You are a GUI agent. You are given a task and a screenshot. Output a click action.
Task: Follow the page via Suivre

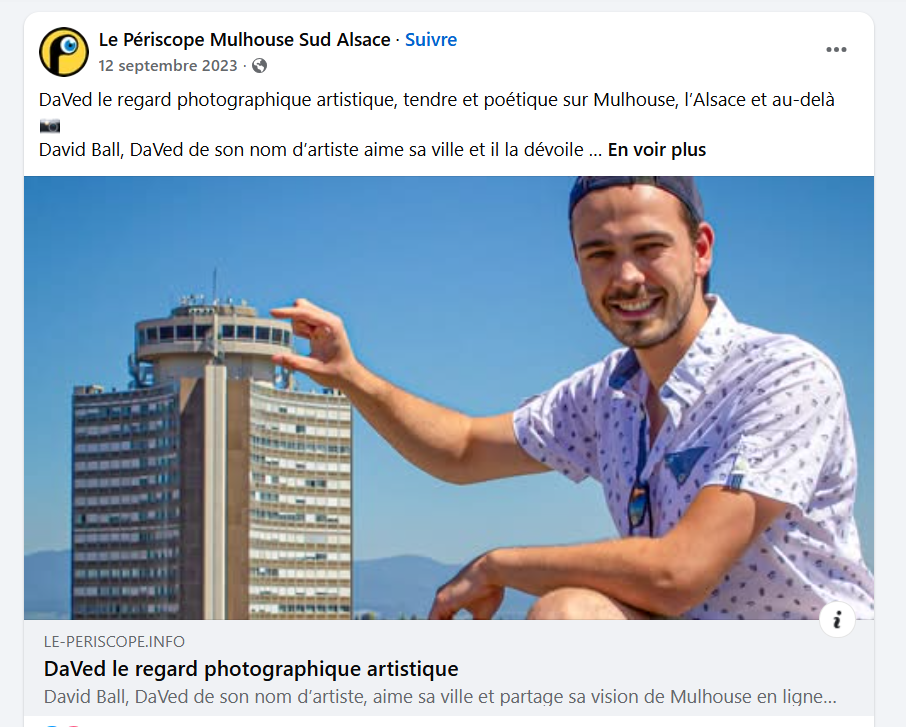[431, 40]
